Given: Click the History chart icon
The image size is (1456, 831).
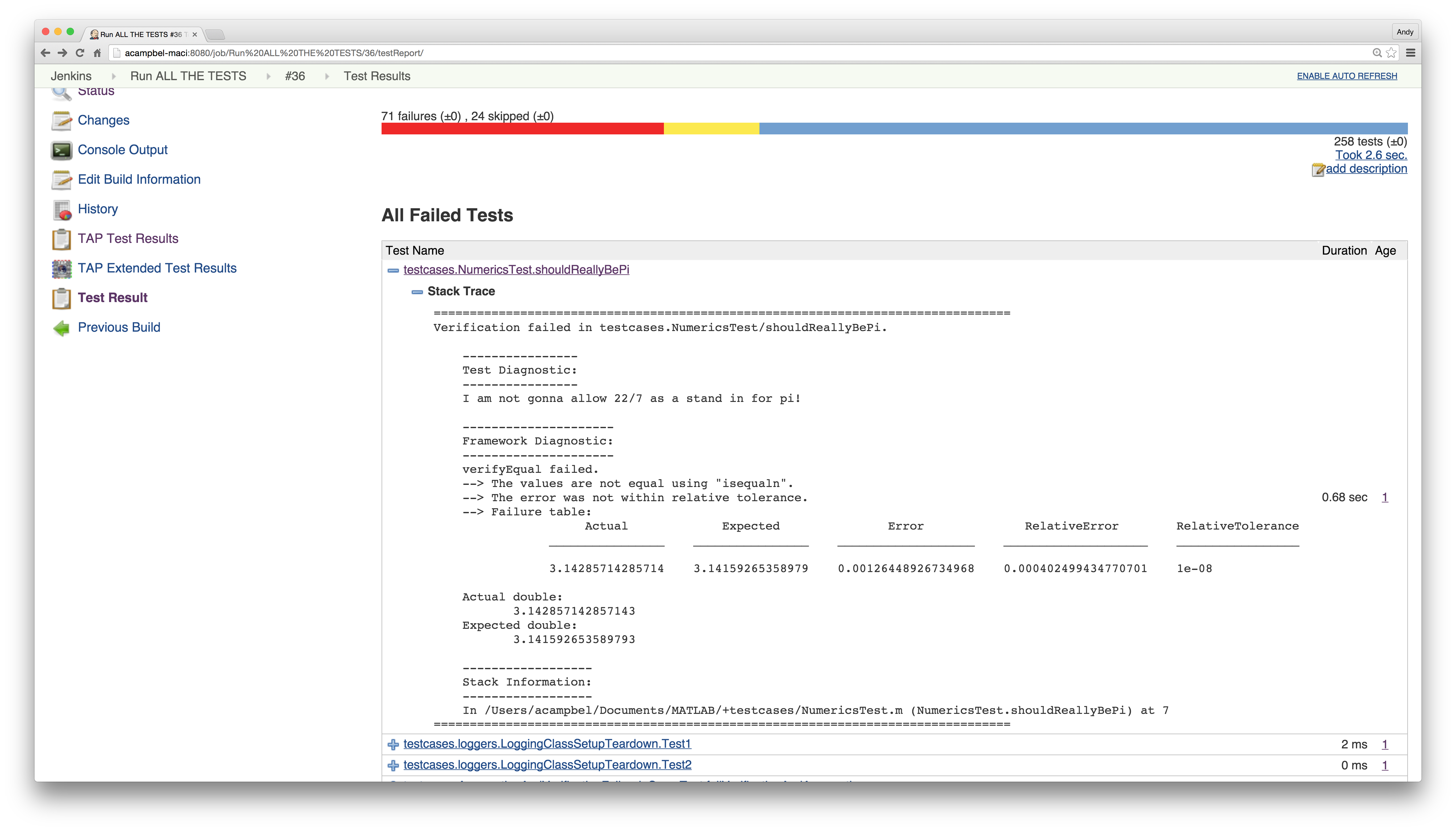Looking at the screenshot, I should (x=62, y=210).
